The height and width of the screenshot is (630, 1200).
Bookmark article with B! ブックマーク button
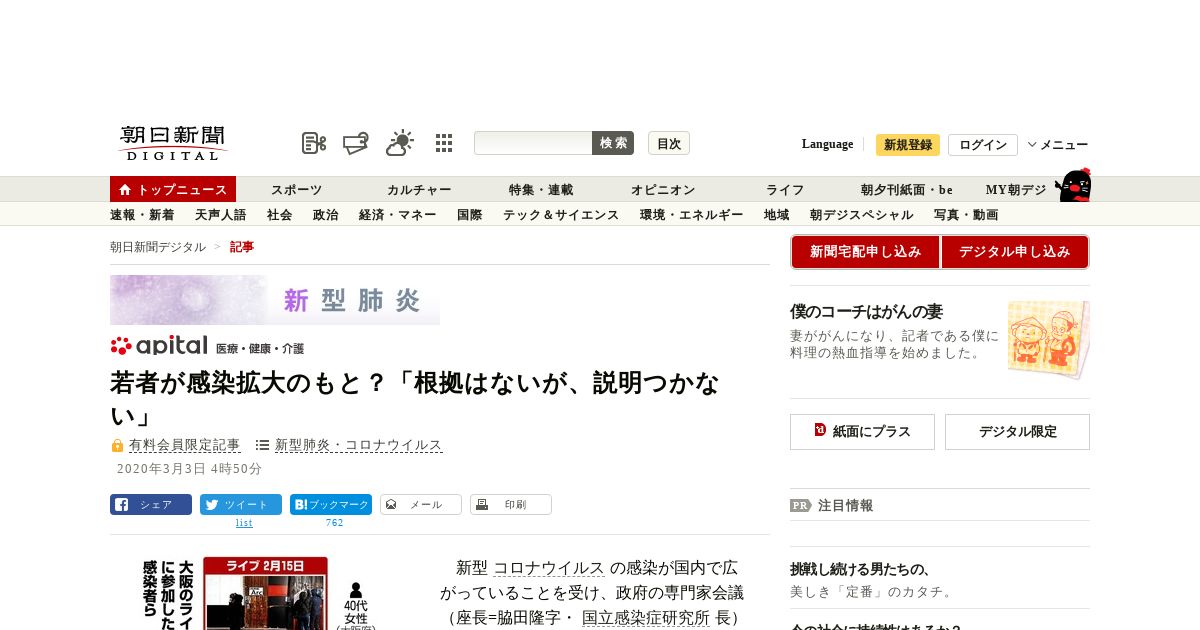(331, 505)
